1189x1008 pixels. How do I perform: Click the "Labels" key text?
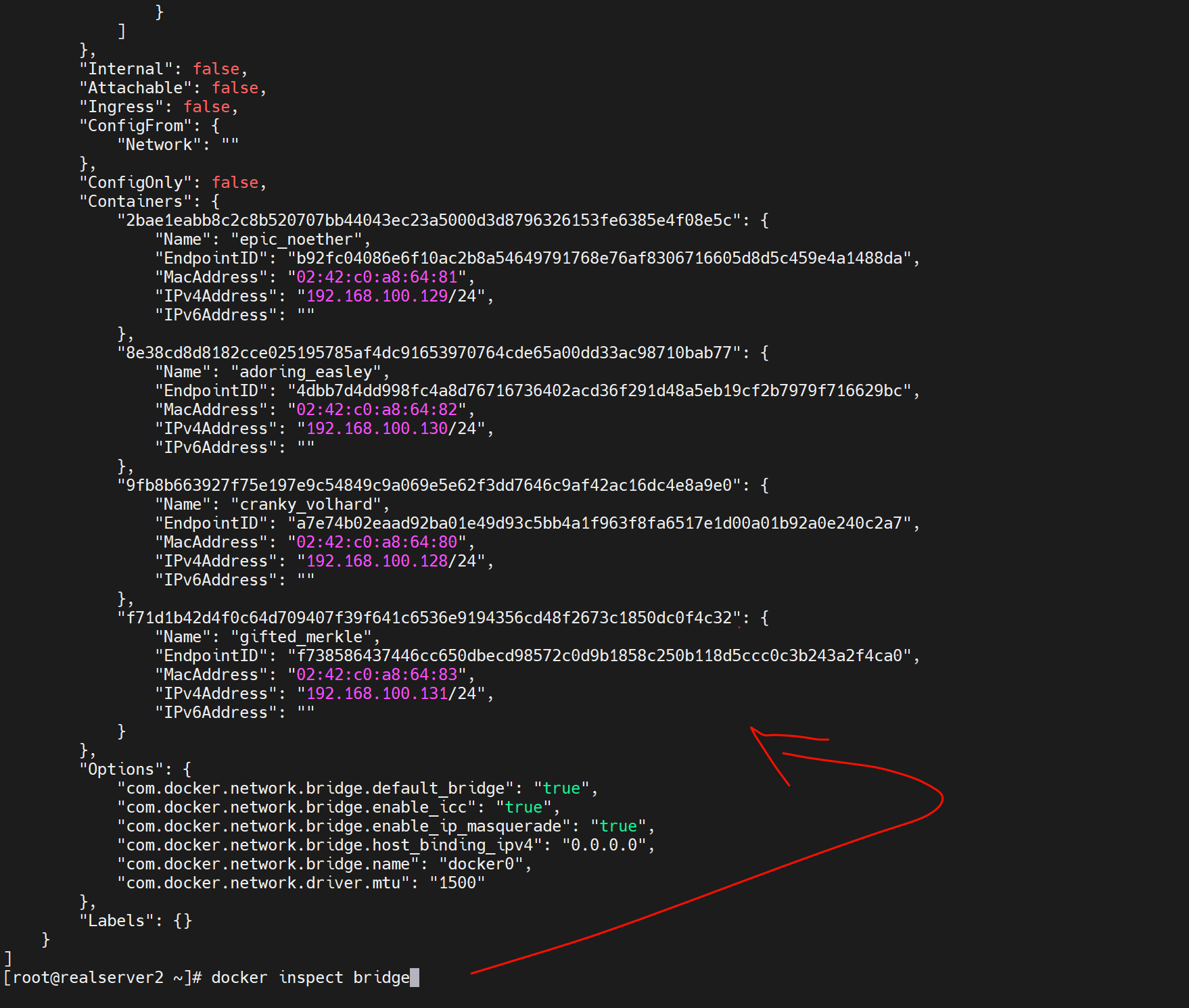coord(116,921)
